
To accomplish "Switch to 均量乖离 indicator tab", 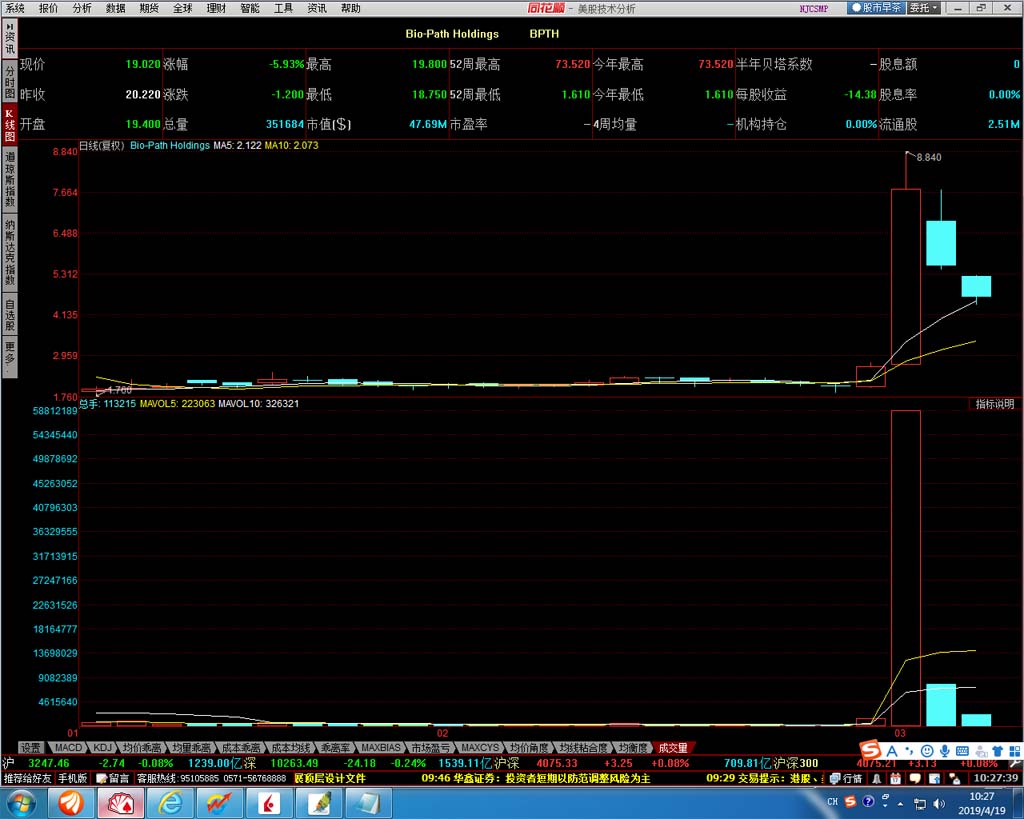I will coord(191,748).
